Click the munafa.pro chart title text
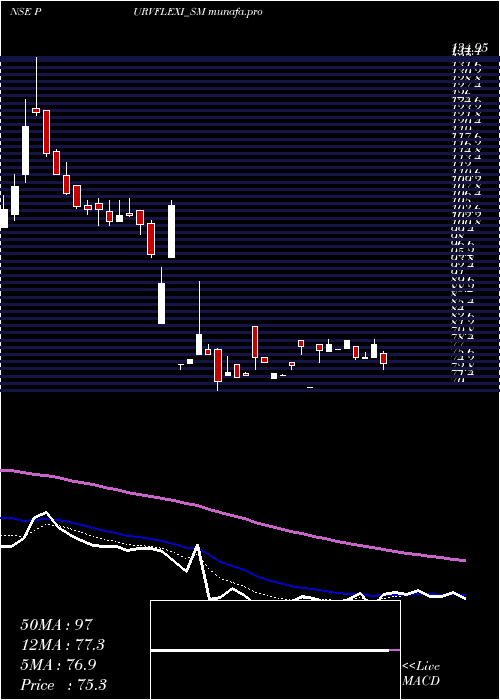This screenshot has width=500, height=700. pyautogui.click(x=235, y=12)
